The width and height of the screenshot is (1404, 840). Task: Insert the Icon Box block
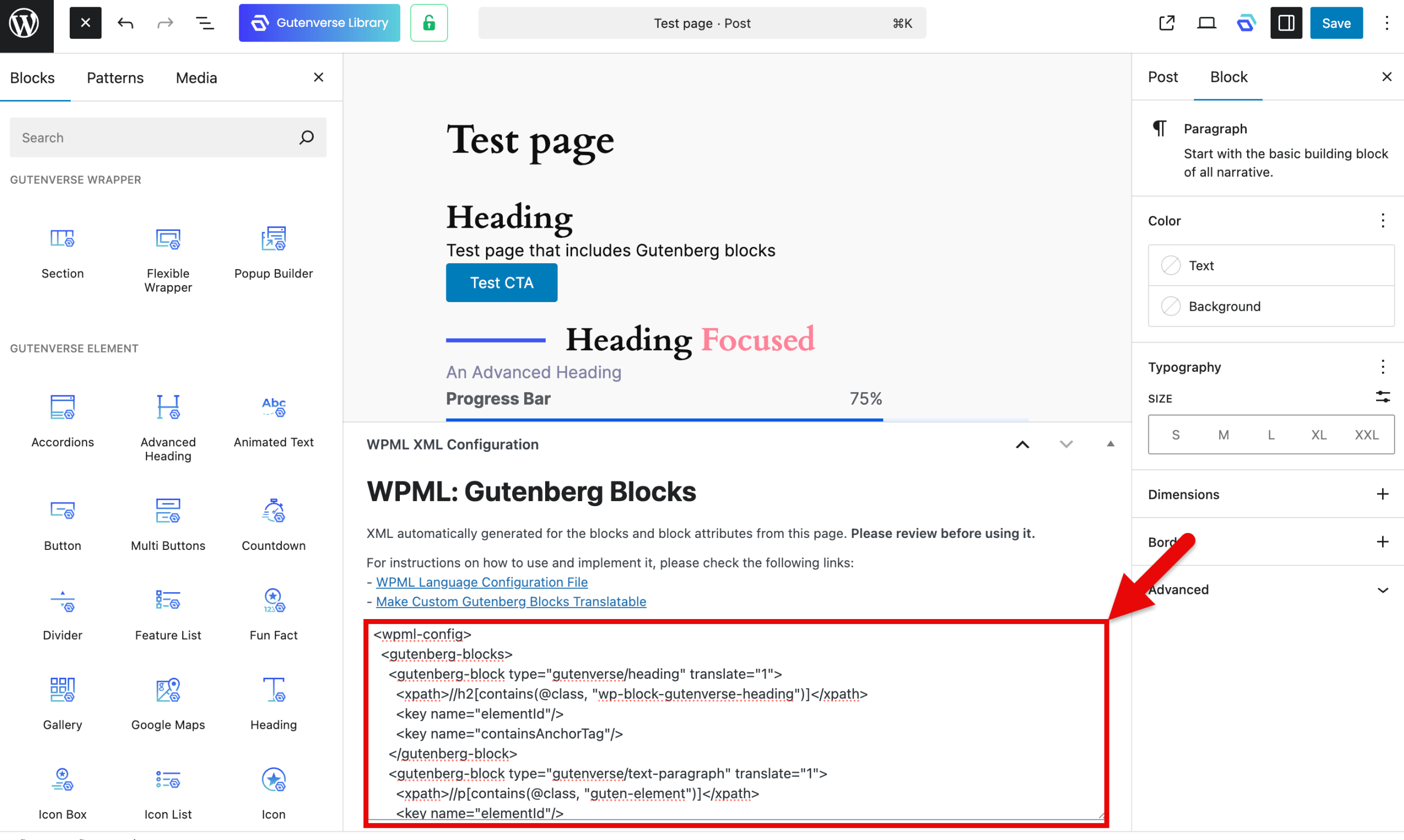(63, 793)
